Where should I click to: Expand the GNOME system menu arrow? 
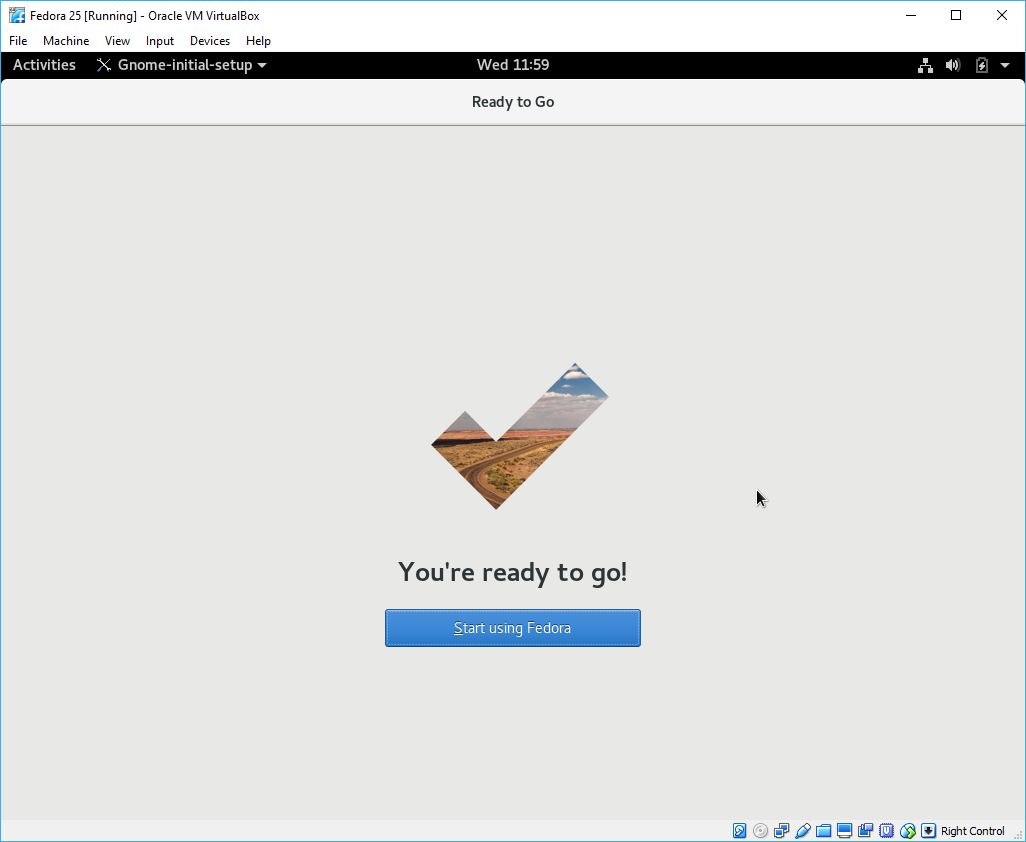tap(1005, 65)
